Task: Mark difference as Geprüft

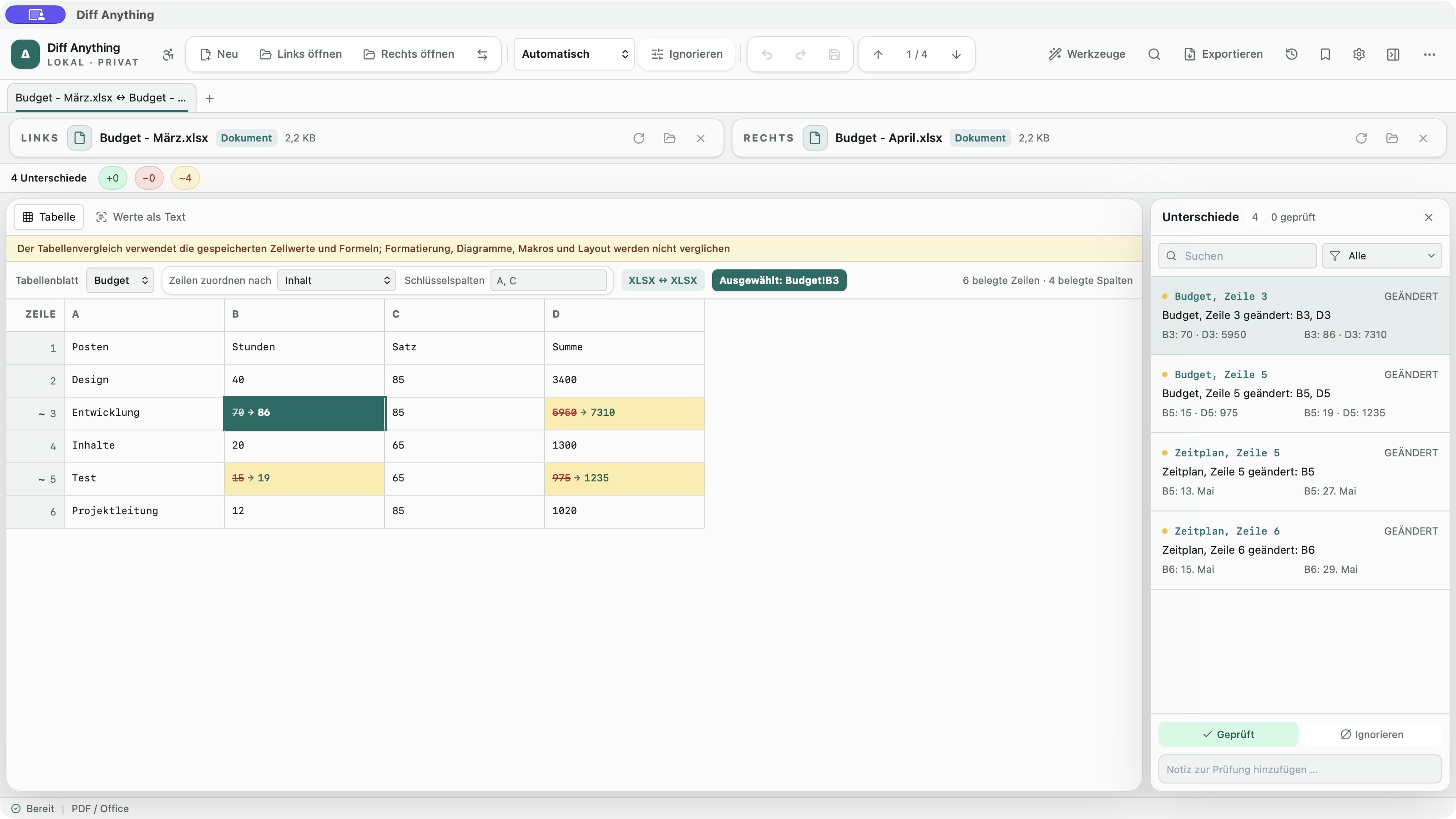Action: click(1228, 734)
